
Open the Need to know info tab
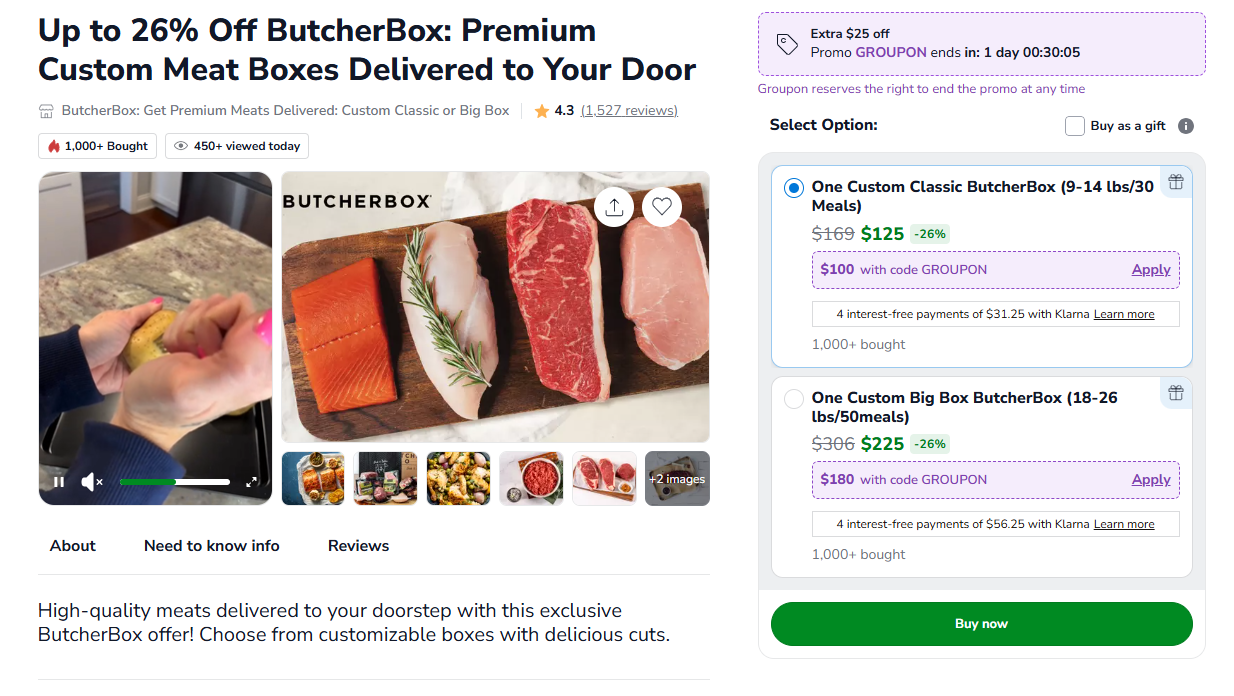click(211, 546)
